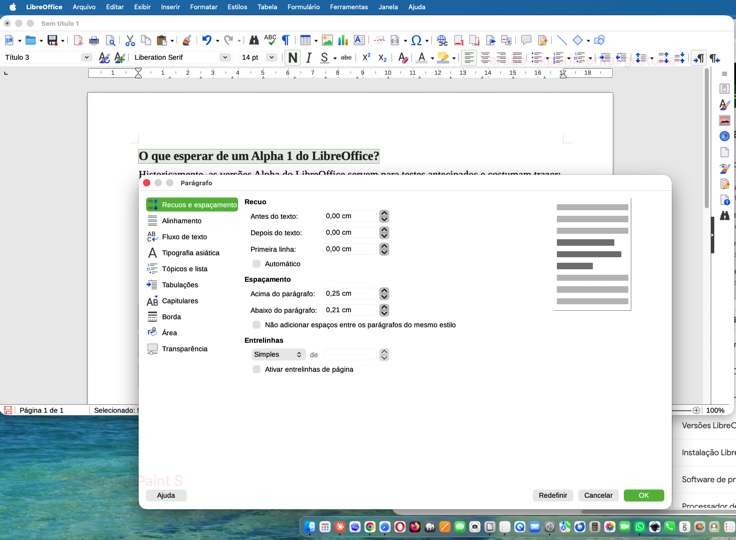Expand the font color dropdown arrow

click(x=432, y=58)
